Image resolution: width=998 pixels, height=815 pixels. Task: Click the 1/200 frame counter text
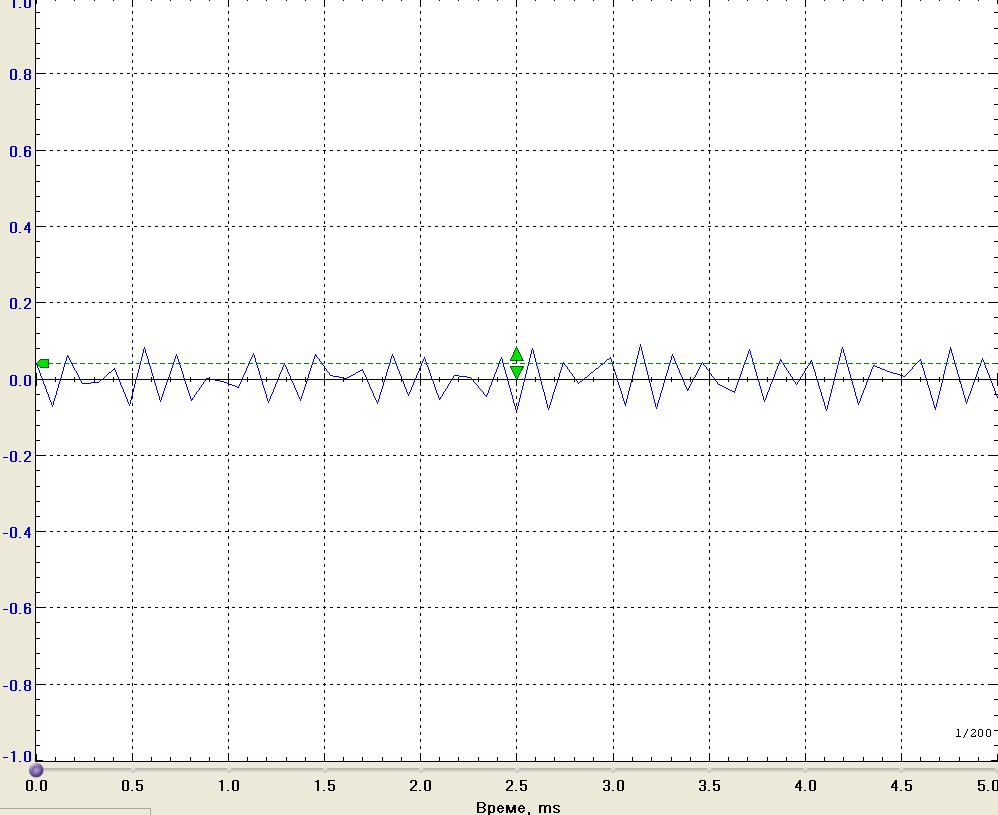[x=974, y=733]
